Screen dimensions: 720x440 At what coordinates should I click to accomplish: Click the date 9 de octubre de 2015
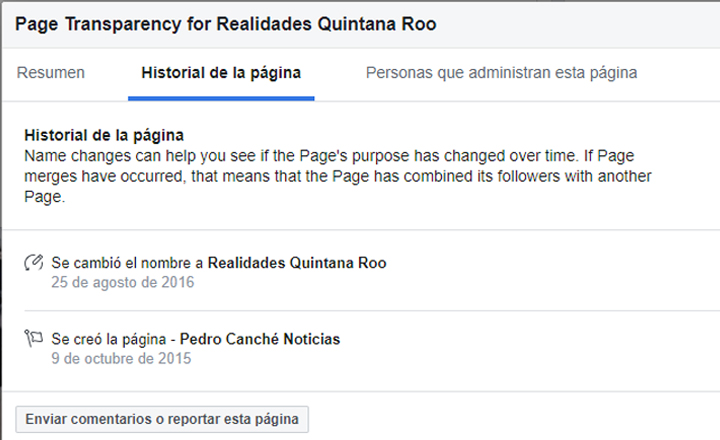[x=121, y=358]
